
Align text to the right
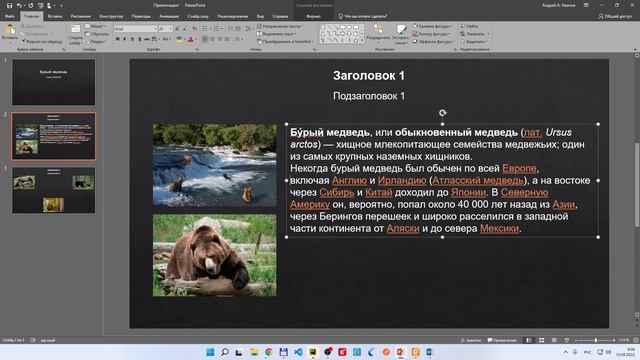pos(220,39)
